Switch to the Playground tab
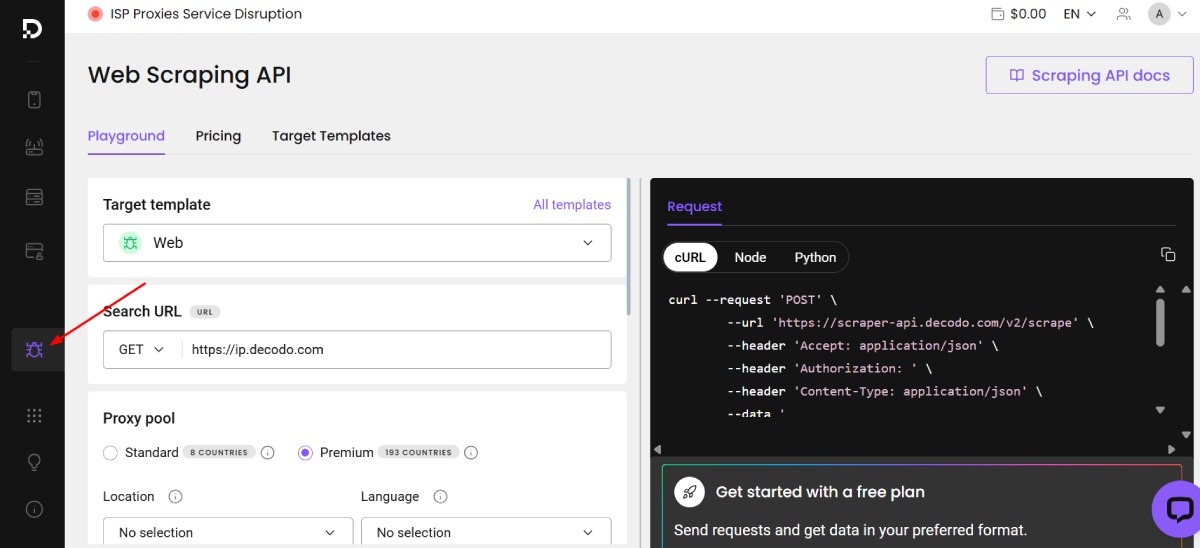This screenshot has width=1200, height=548. pos(126,136)
